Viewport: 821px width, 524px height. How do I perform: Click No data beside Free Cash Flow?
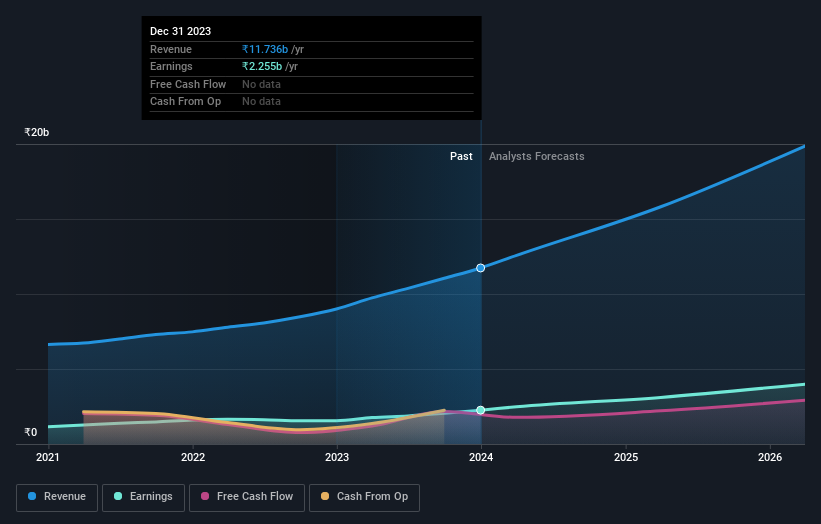point(261,84)
